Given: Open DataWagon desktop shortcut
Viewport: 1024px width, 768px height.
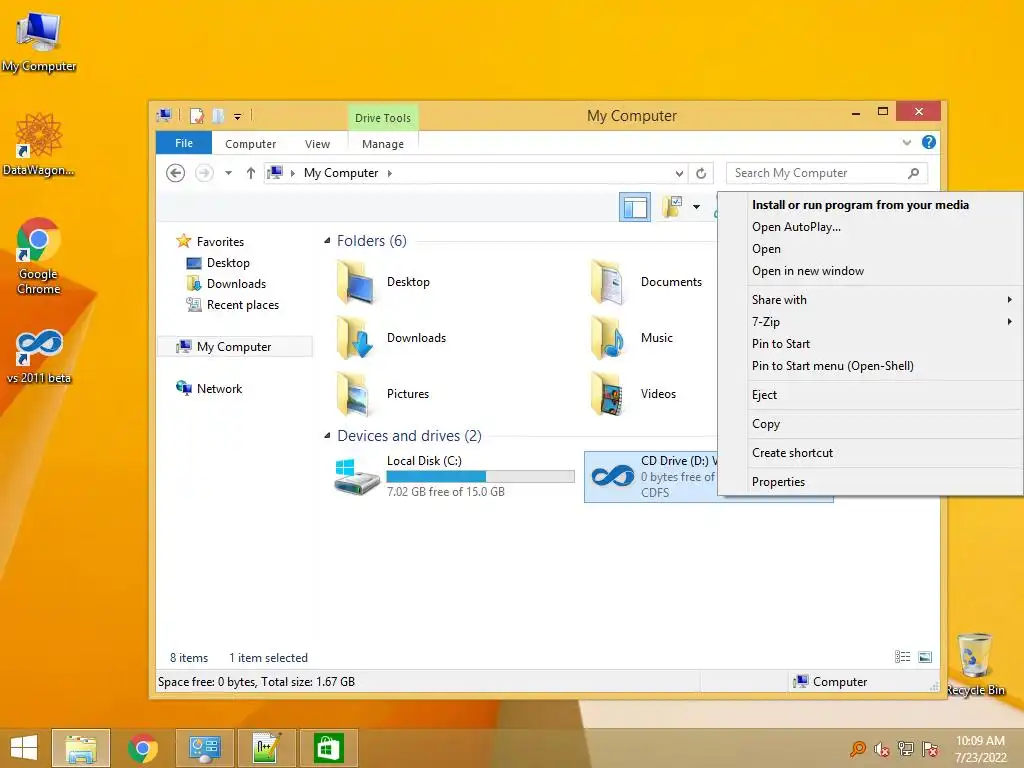Looking at the screenshot, I should coord(39,145).
